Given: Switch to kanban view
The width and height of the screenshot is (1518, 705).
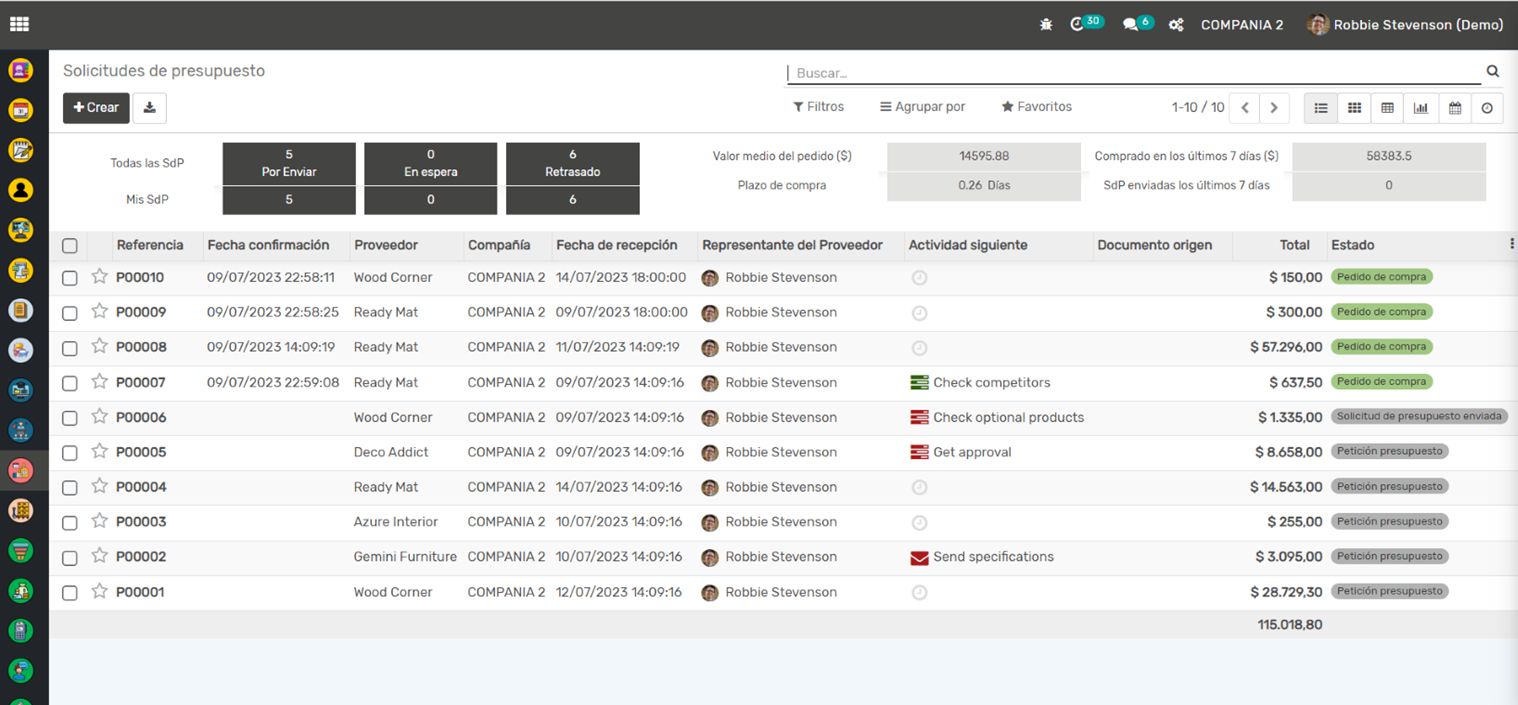Looking at the screenshot, I should pyautogui.click(x=1354, y=108).
